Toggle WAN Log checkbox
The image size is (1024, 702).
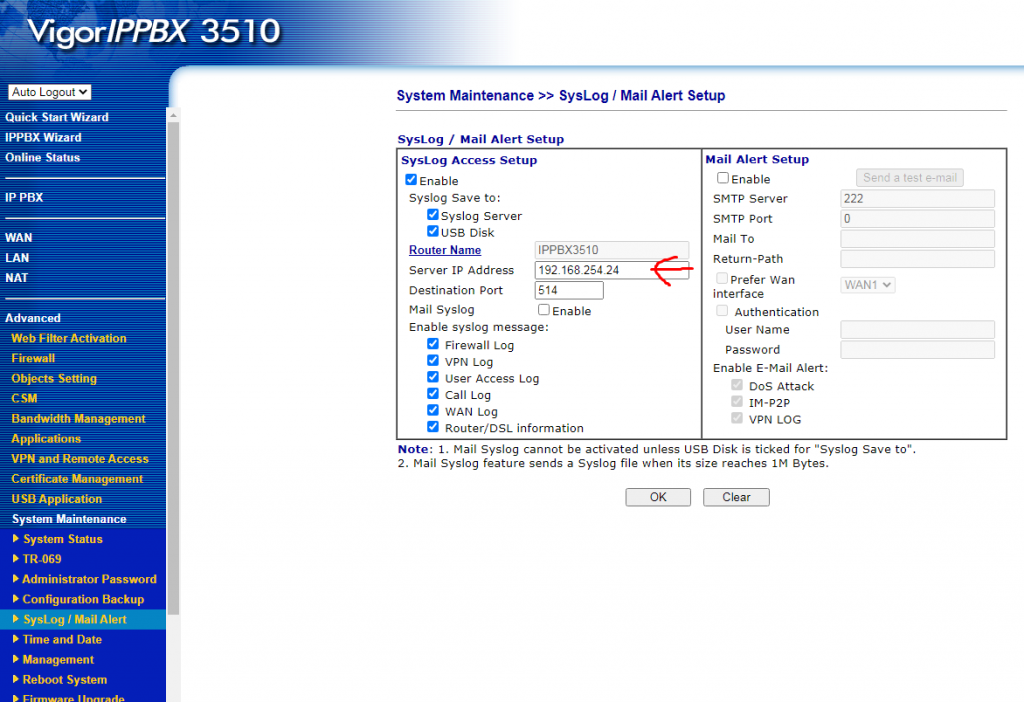click(432, 410)
